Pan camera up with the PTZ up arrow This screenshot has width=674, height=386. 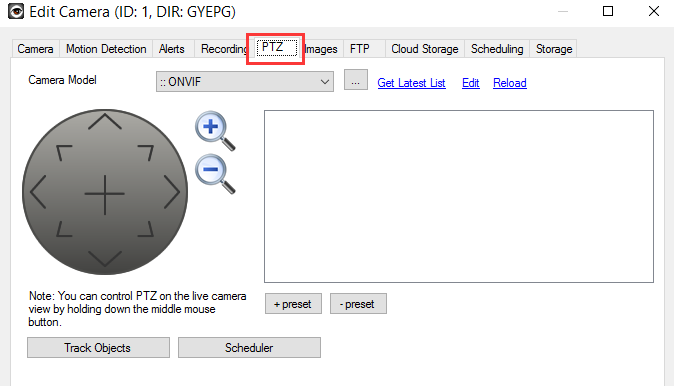105,122
